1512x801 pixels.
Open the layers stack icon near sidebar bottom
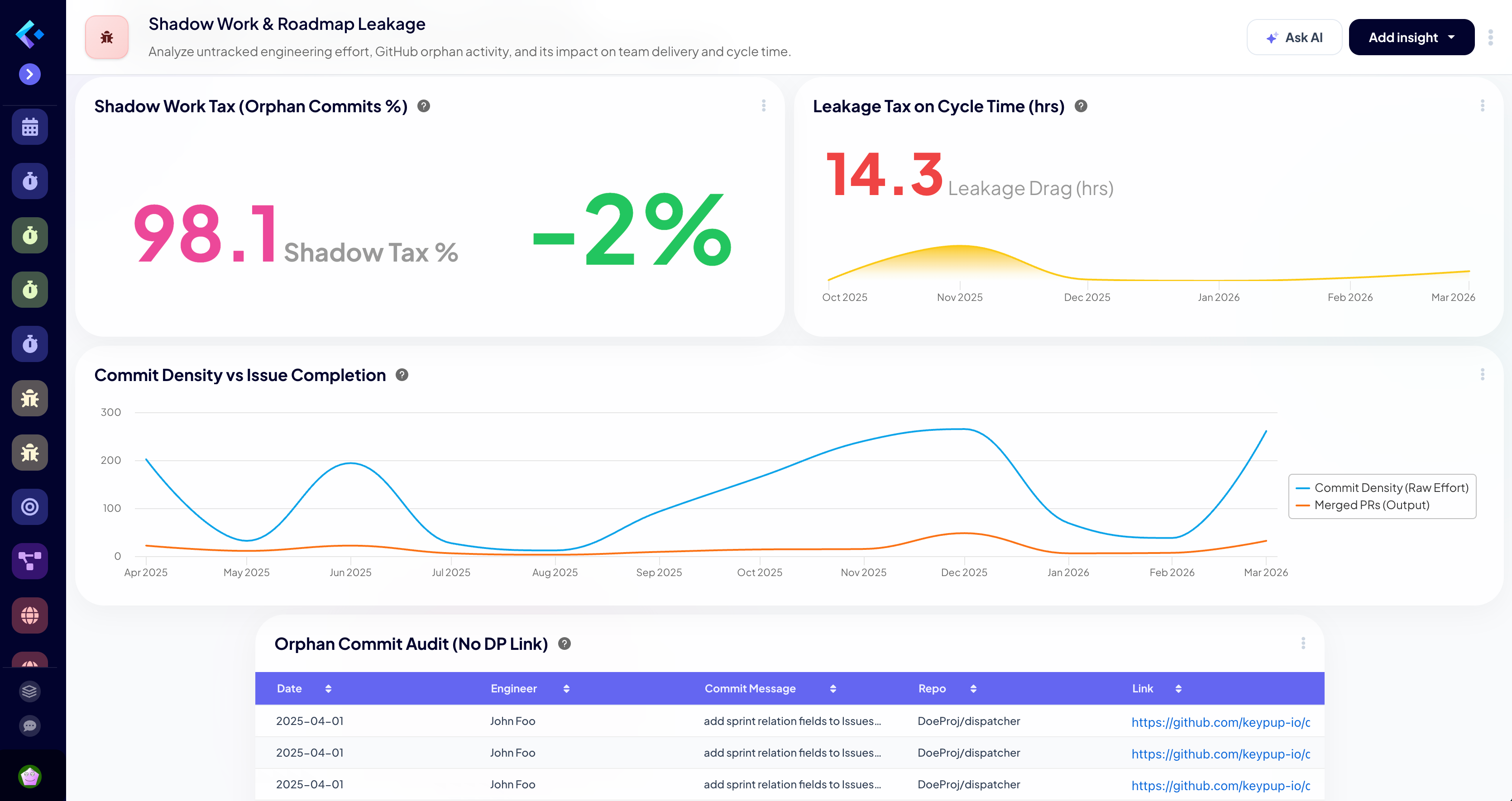coord(29,691)
